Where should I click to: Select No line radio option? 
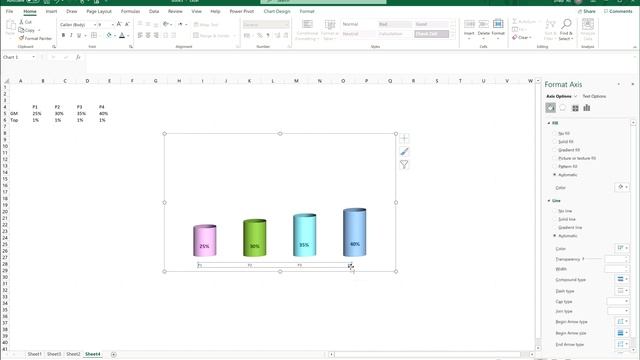[x=555, y=211]
